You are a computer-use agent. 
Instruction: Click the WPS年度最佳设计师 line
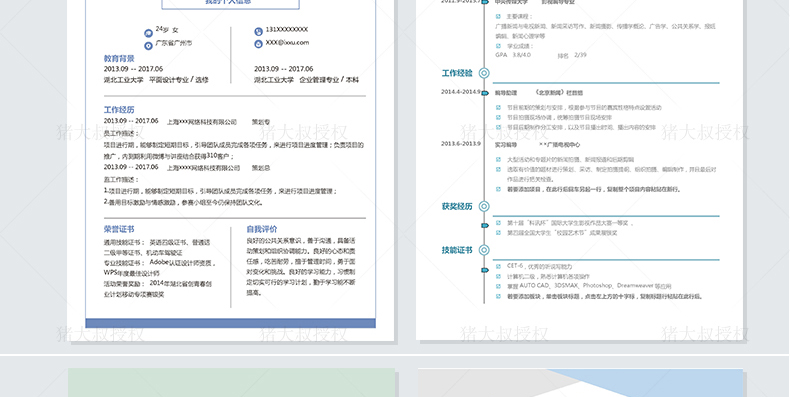[132, 273]
